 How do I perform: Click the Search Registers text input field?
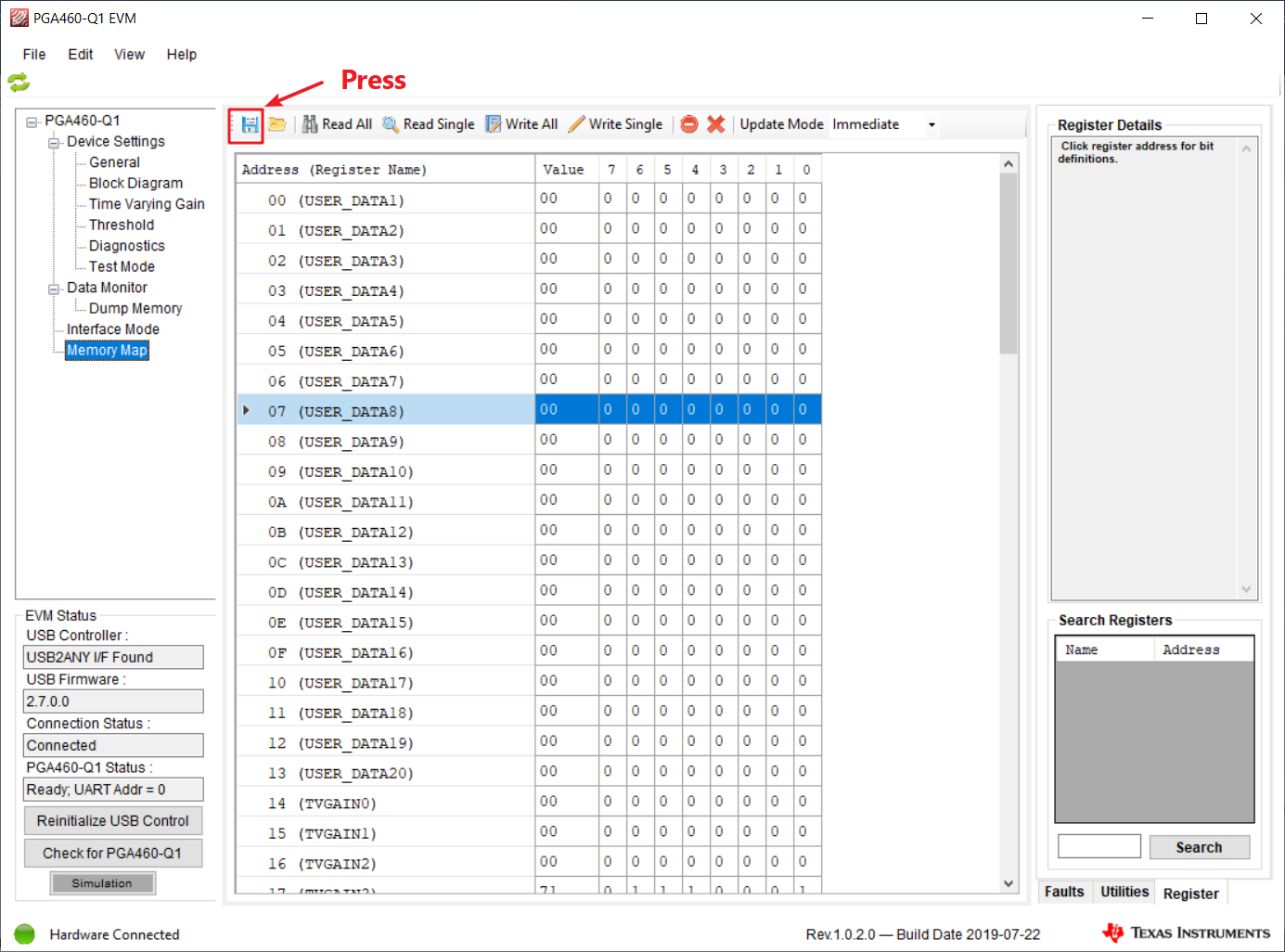click(x=1099, y=846)
